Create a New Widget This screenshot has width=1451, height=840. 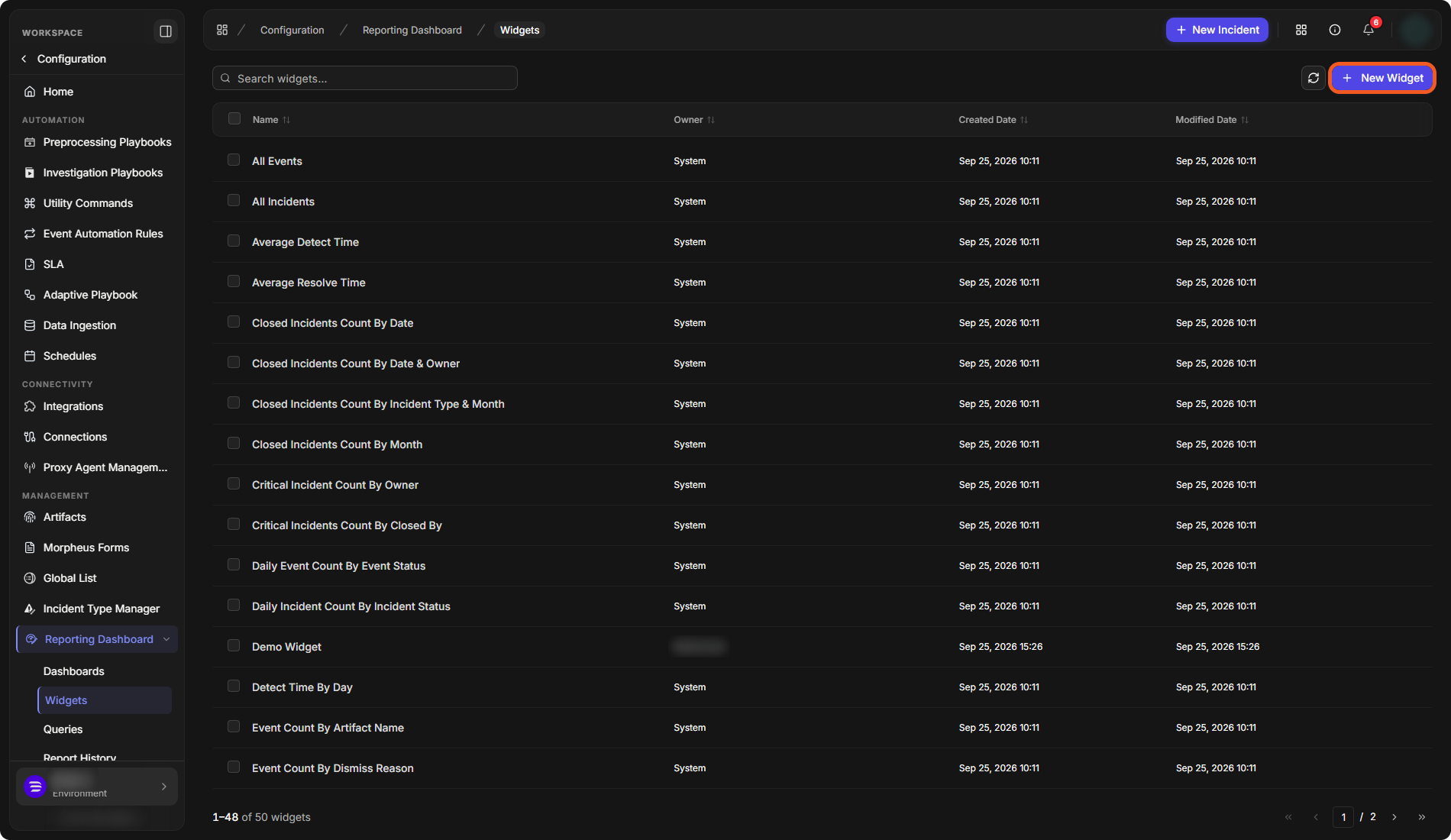click(1382, 78)
